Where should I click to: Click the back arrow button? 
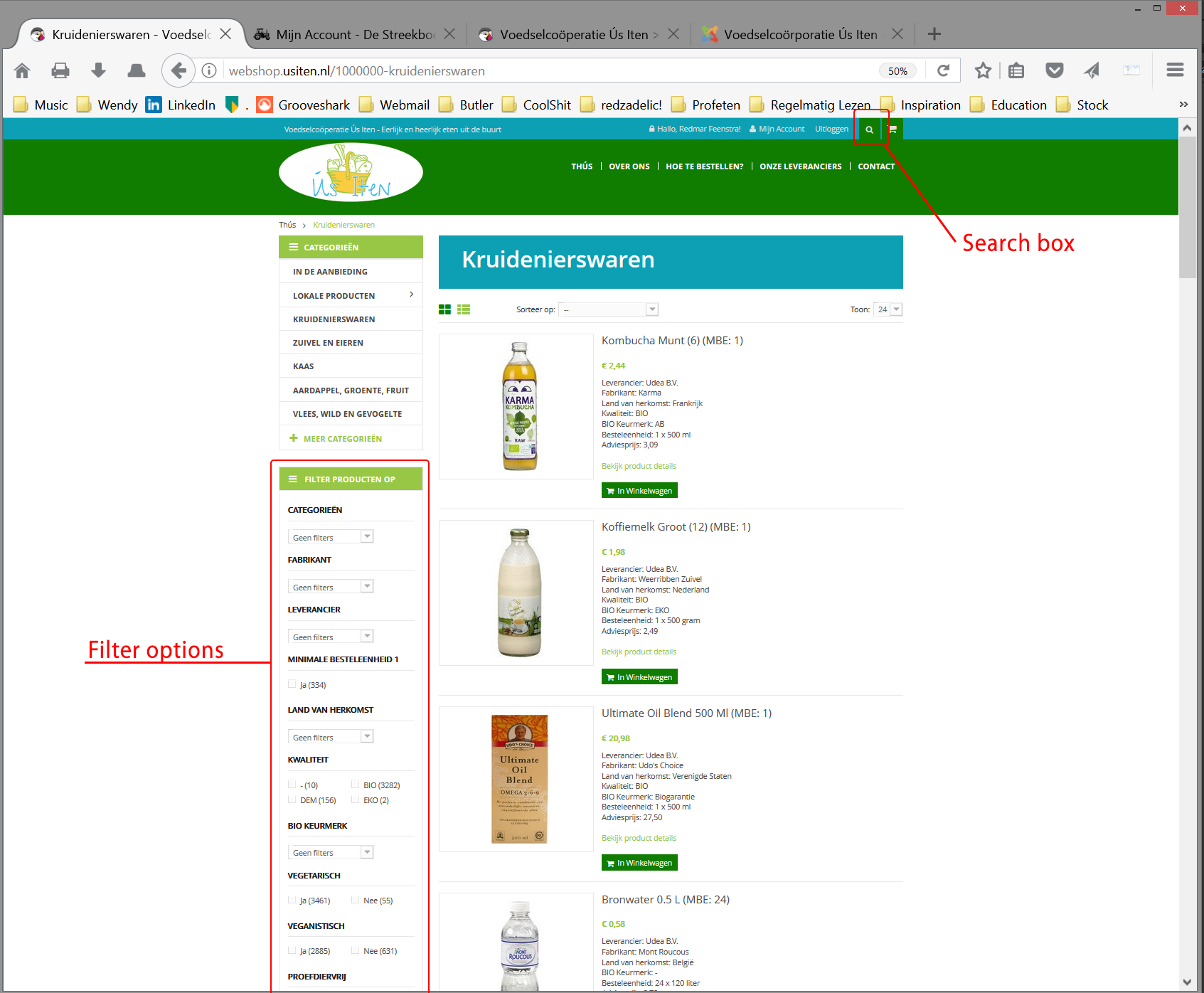coord(178,70)
